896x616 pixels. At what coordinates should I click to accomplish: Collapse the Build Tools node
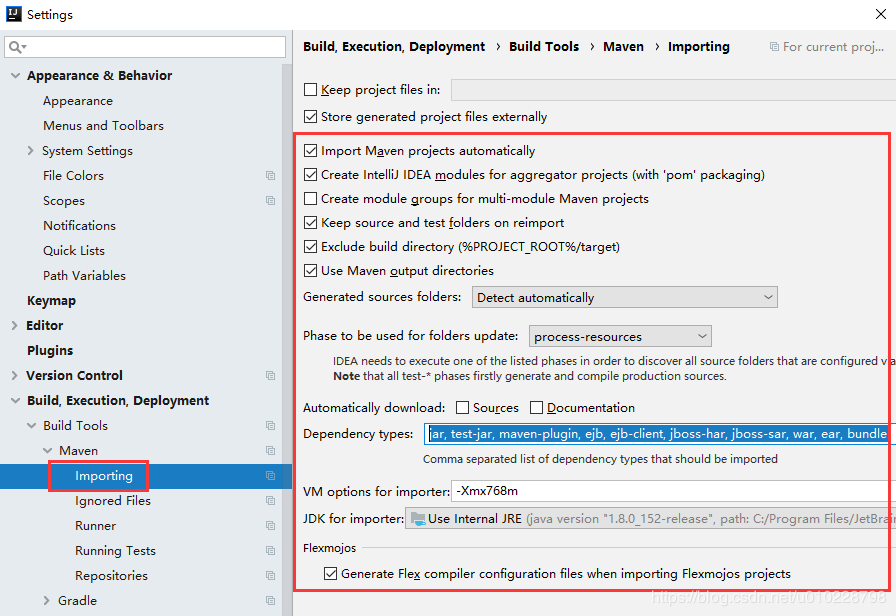(31, 426)
